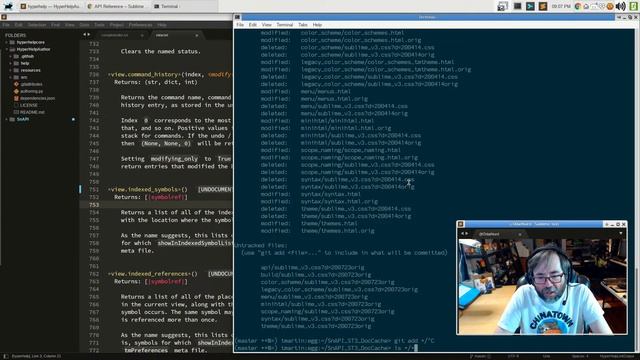Viewport: 640px width, 360px height.
Task: Open the screenshot tool tray icon
Action: point(502,6)
